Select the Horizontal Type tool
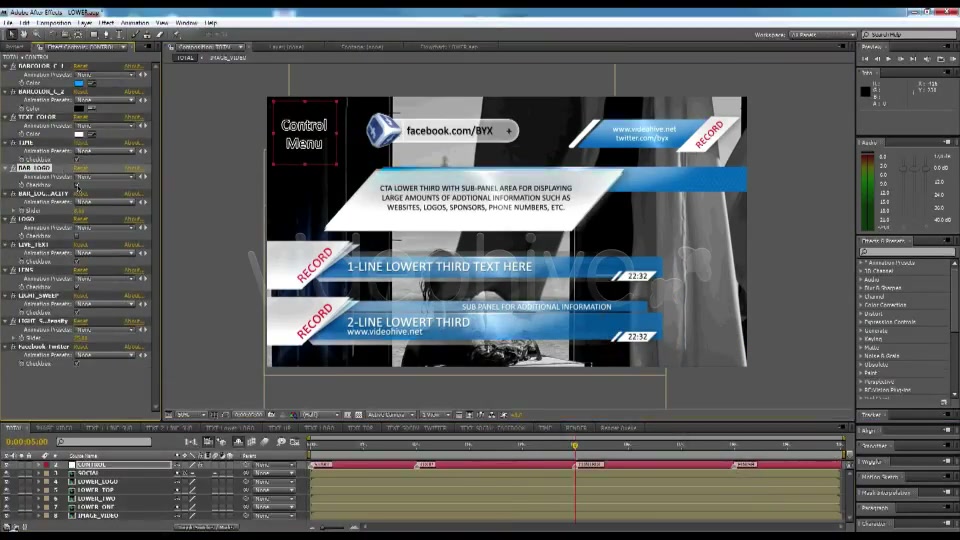The height and width of the screenshot is (540, 960). pos(119,35)
